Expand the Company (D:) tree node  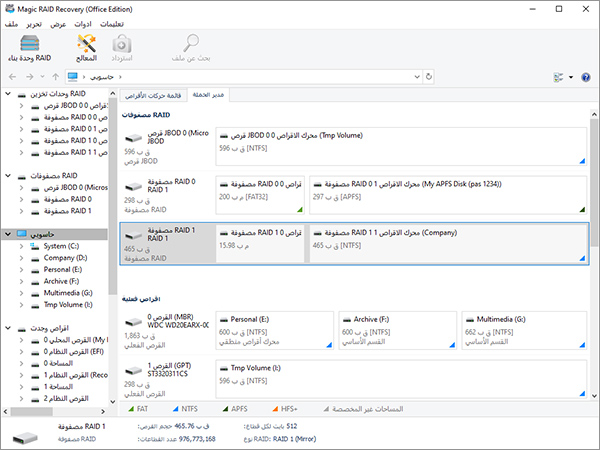click(21, 258)
